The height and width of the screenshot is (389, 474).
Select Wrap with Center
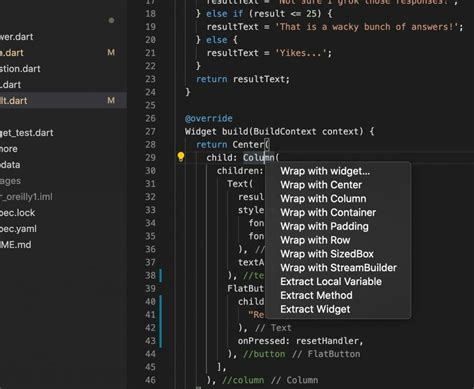point(321,185)
